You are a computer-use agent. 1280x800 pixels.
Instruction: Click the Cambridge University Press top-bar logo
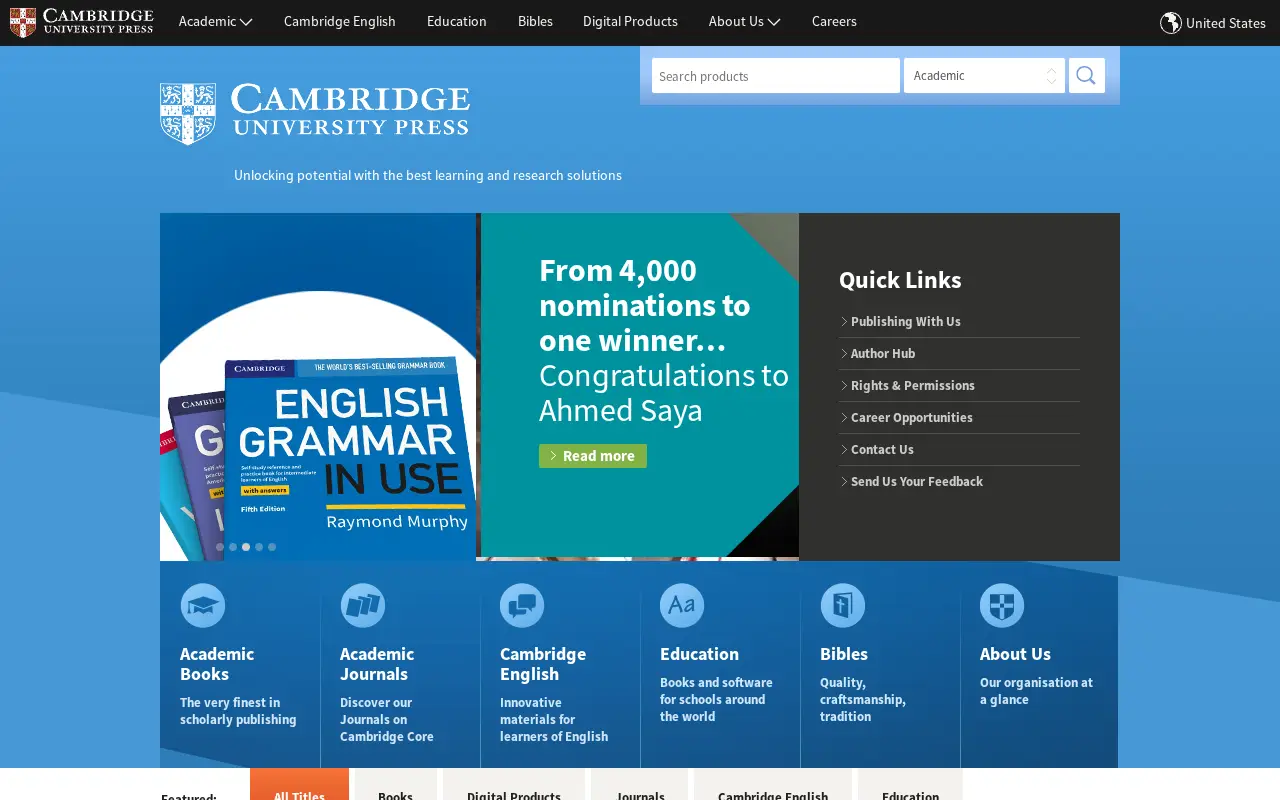tap(81, 22)
